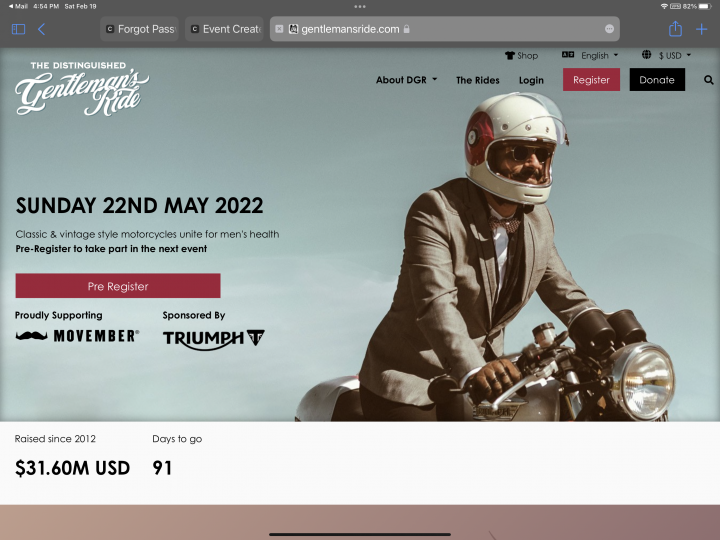Click the Distinguished Gentleman's Ride logo

click(82, 88)
